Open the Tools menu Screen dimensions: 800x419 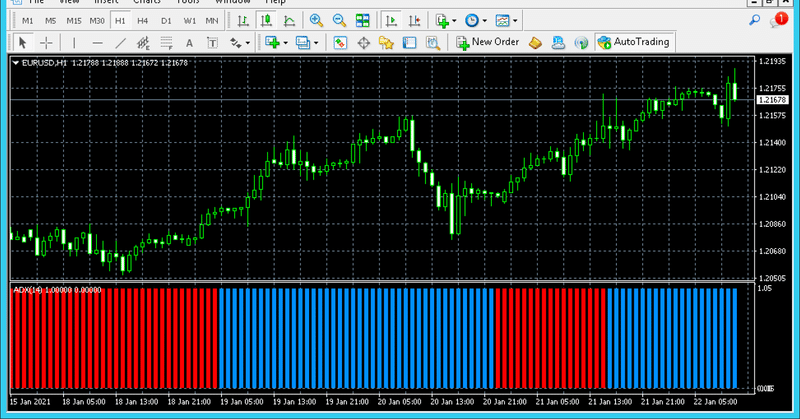[x=188, y=2]
